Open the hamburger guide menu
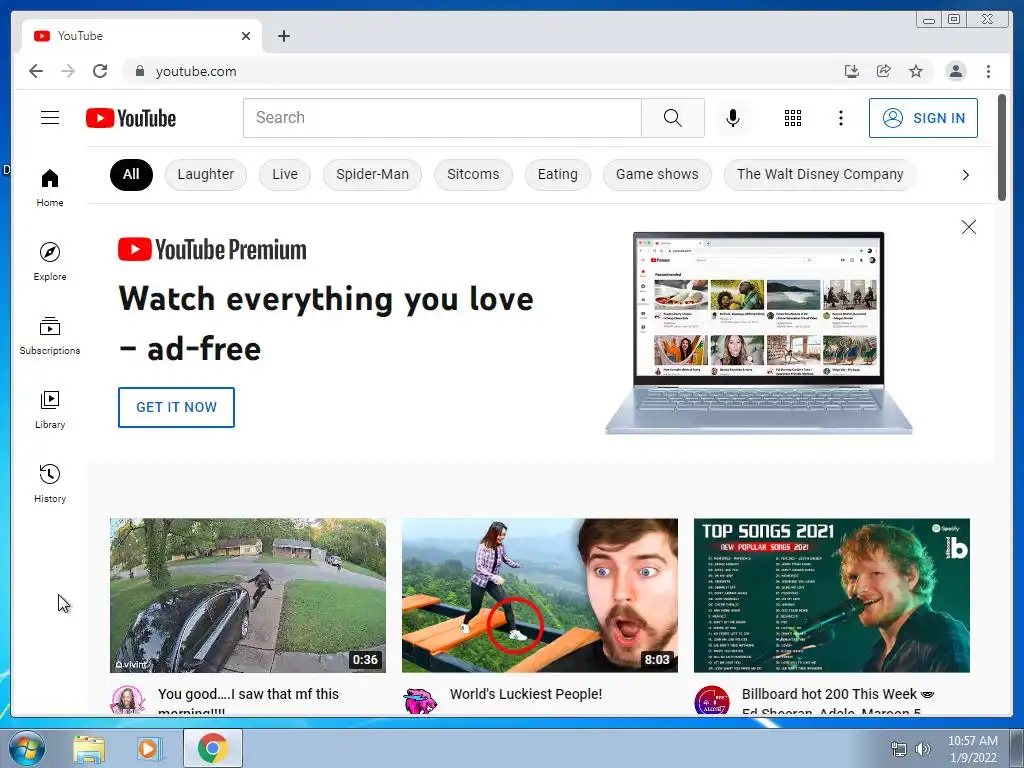Viewport: 1024px width, 768px height. tap(50, 118)
